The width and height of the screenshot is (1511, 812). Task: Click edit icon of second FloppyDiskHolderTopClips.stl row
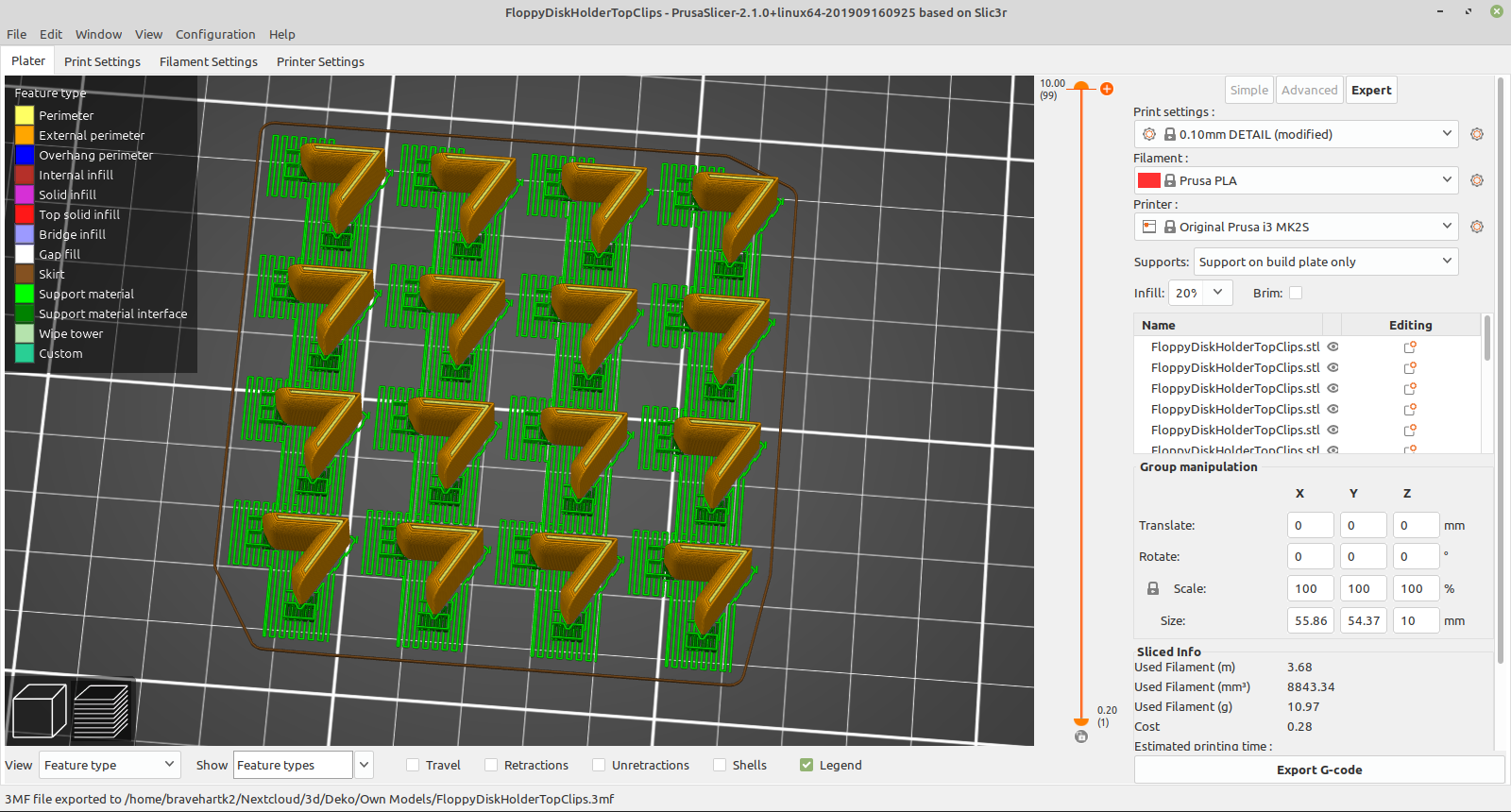pyautogui.click(x=1410, y=367)
